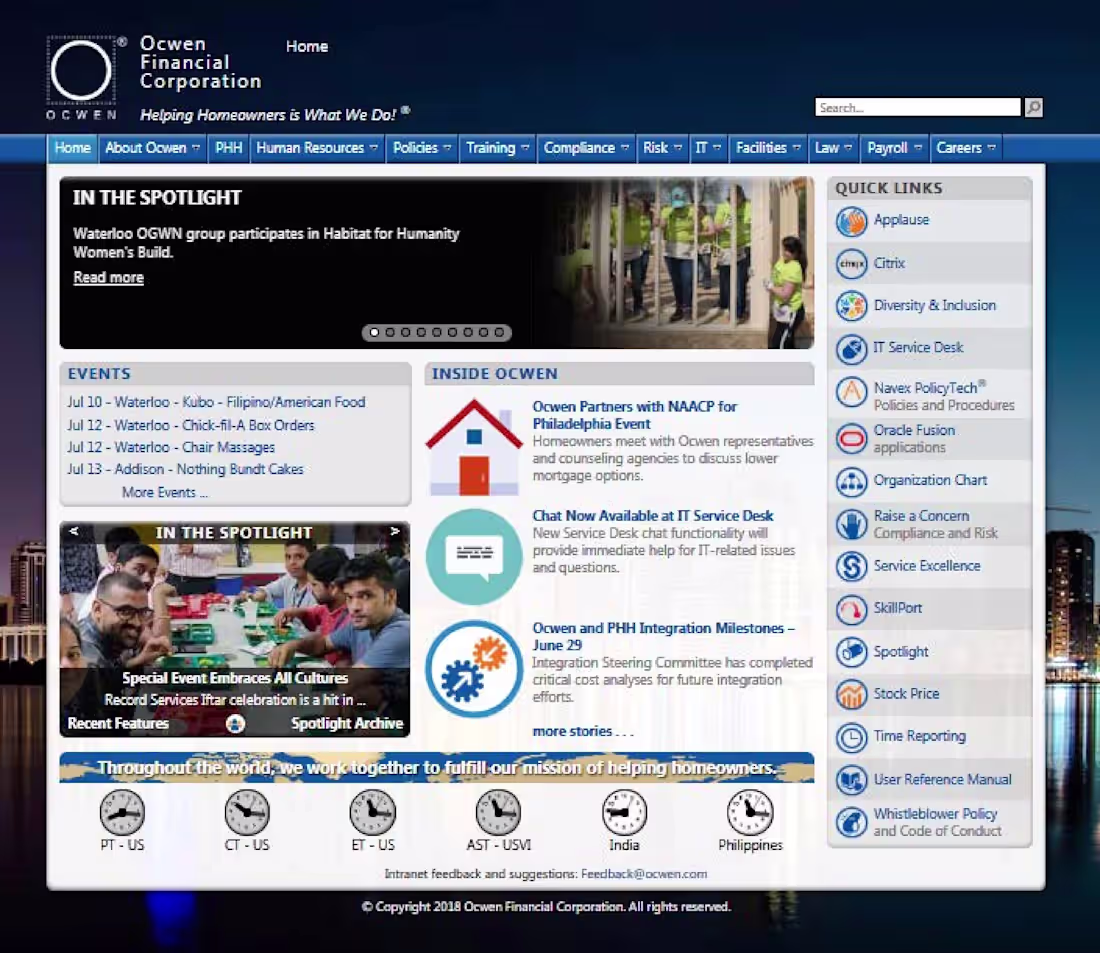Image resolution: width=1100 pixels, height=953 pixels.
Task: Open the Compliance dropdown menu
Action: 580,147
